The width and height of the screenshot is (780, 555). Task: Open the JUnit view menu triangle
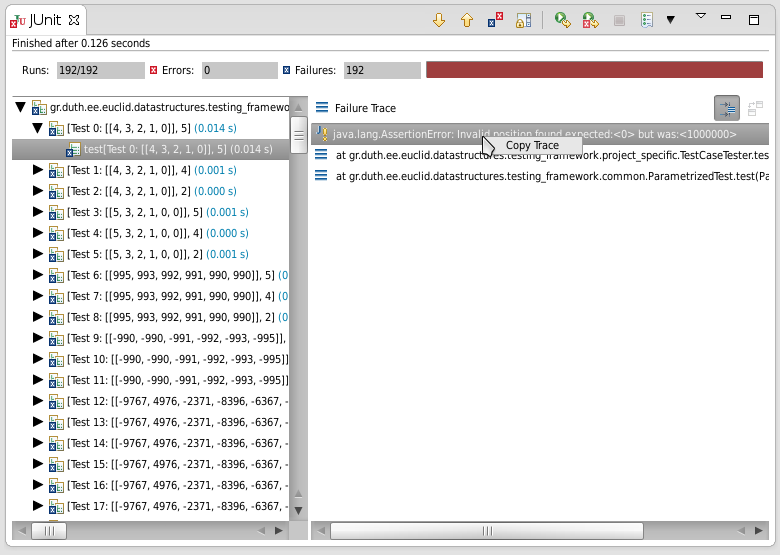[x=701, y=16]
